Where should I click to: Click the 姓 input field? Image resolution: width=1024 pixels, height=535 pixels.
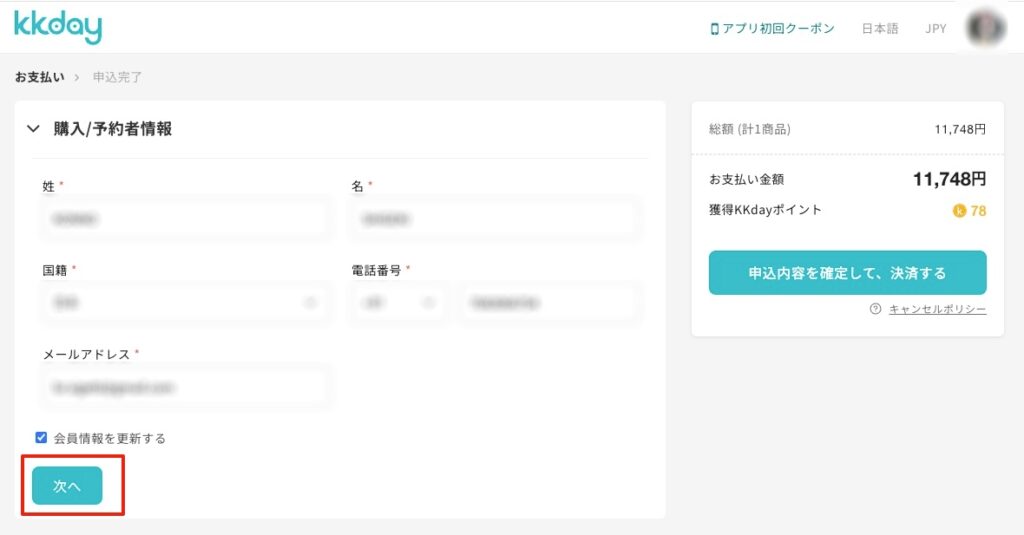point(185,219)
